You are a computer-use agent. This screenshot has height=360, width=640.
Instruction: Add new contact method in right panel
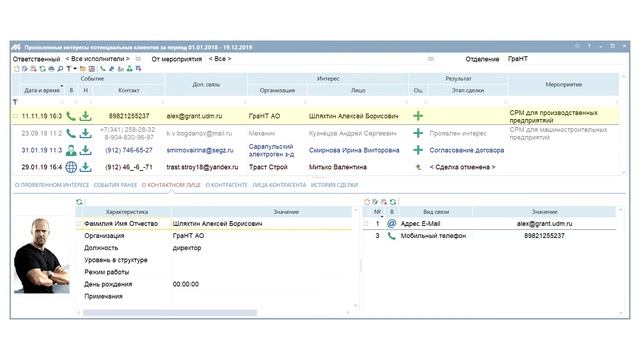point(367,202)
